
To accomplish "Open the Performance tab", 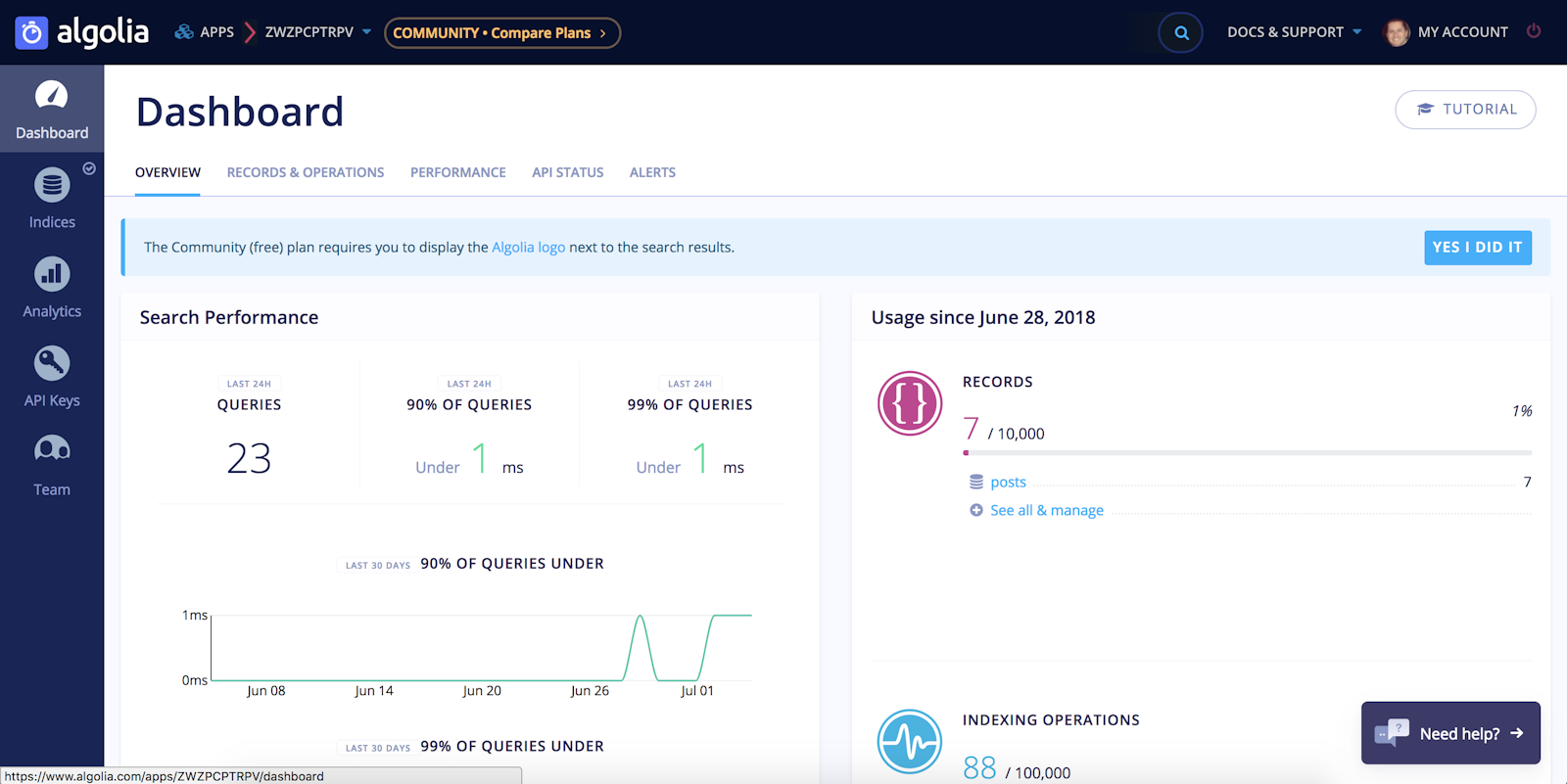I will click(458, 172).
